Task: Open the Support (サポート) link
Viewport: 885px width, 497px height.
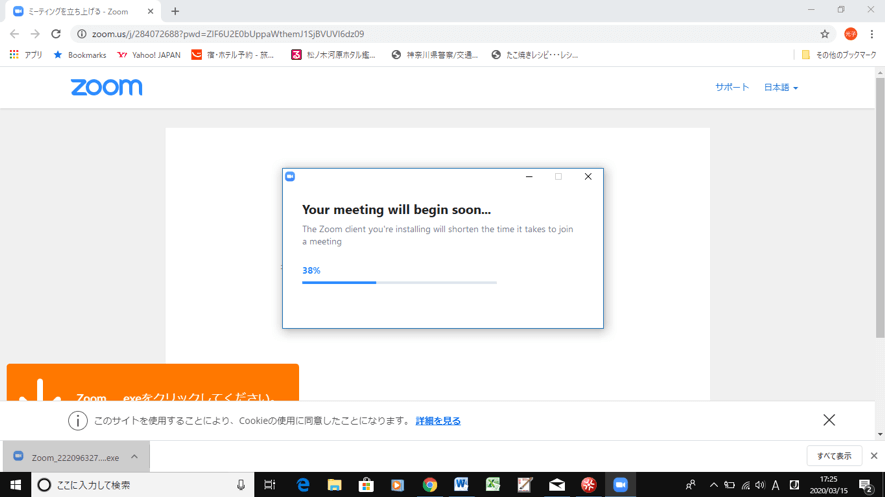Action: pyautogui.click(x=732, y=87)
